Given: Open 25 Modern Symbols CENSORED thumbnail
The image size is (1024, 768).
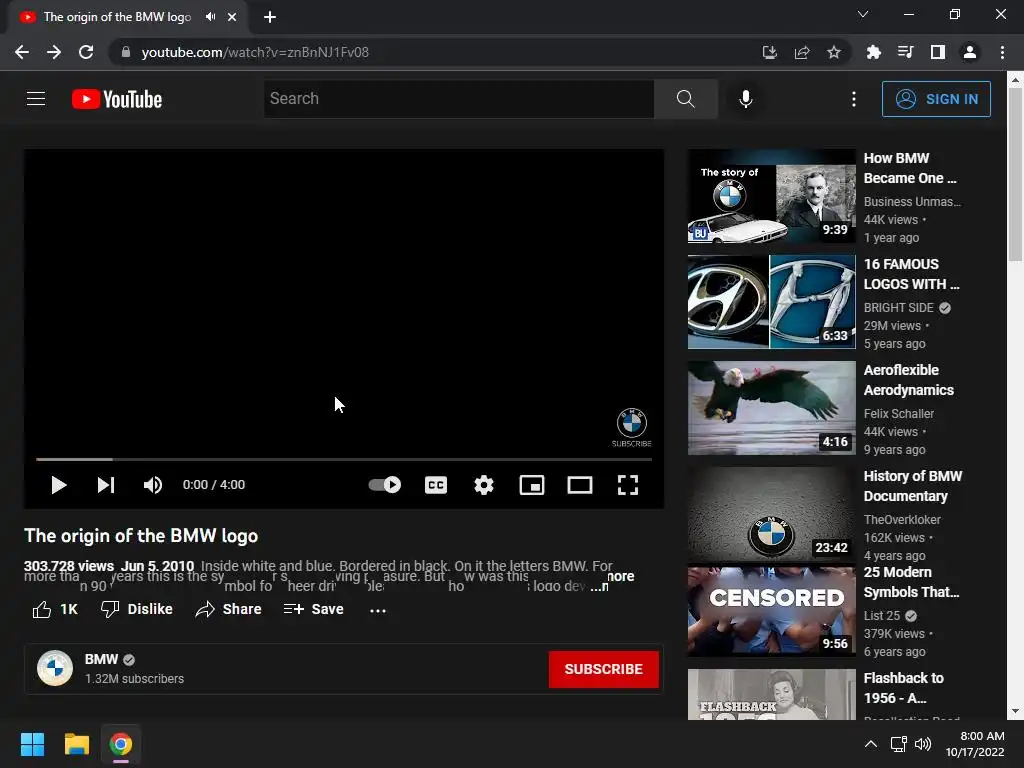Looking at the screenshot, I should (771, 611).
